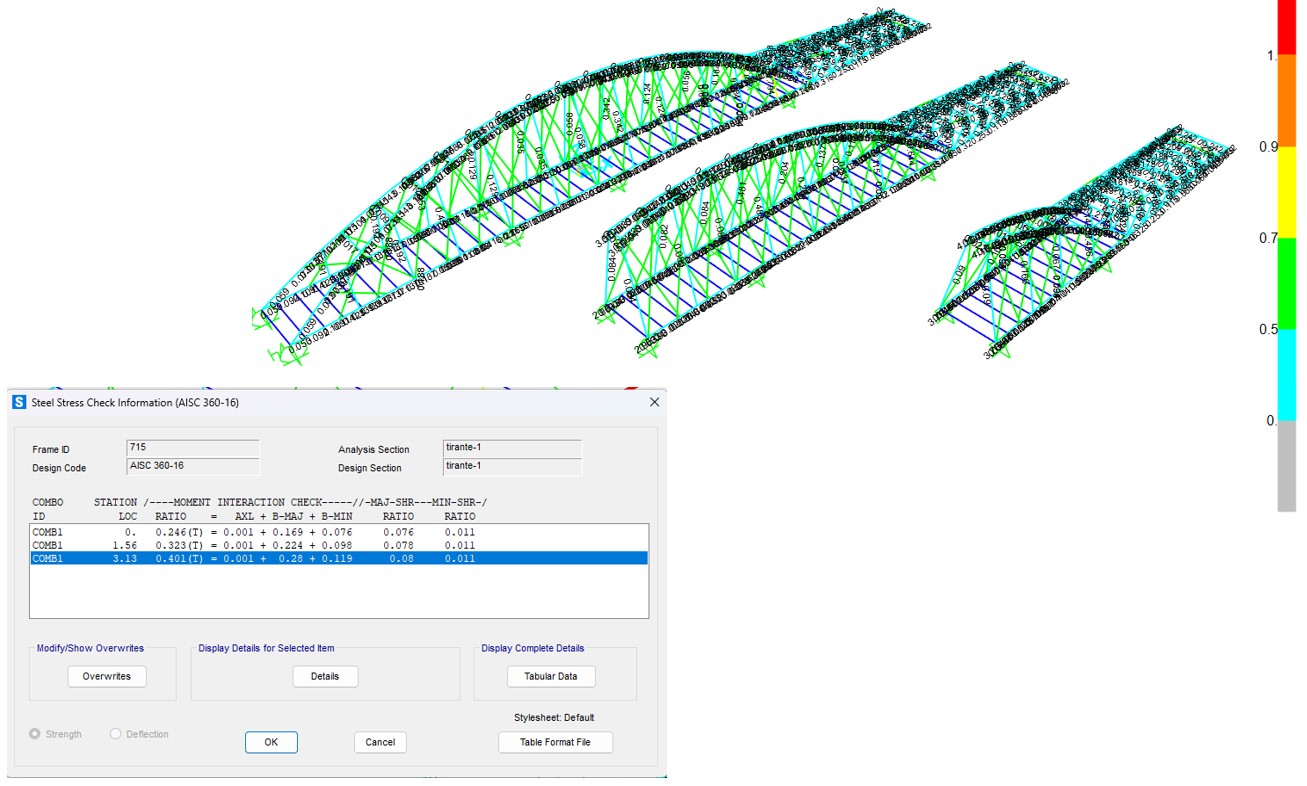Close the Steel Stress Check Information dialog

[655, 402]
